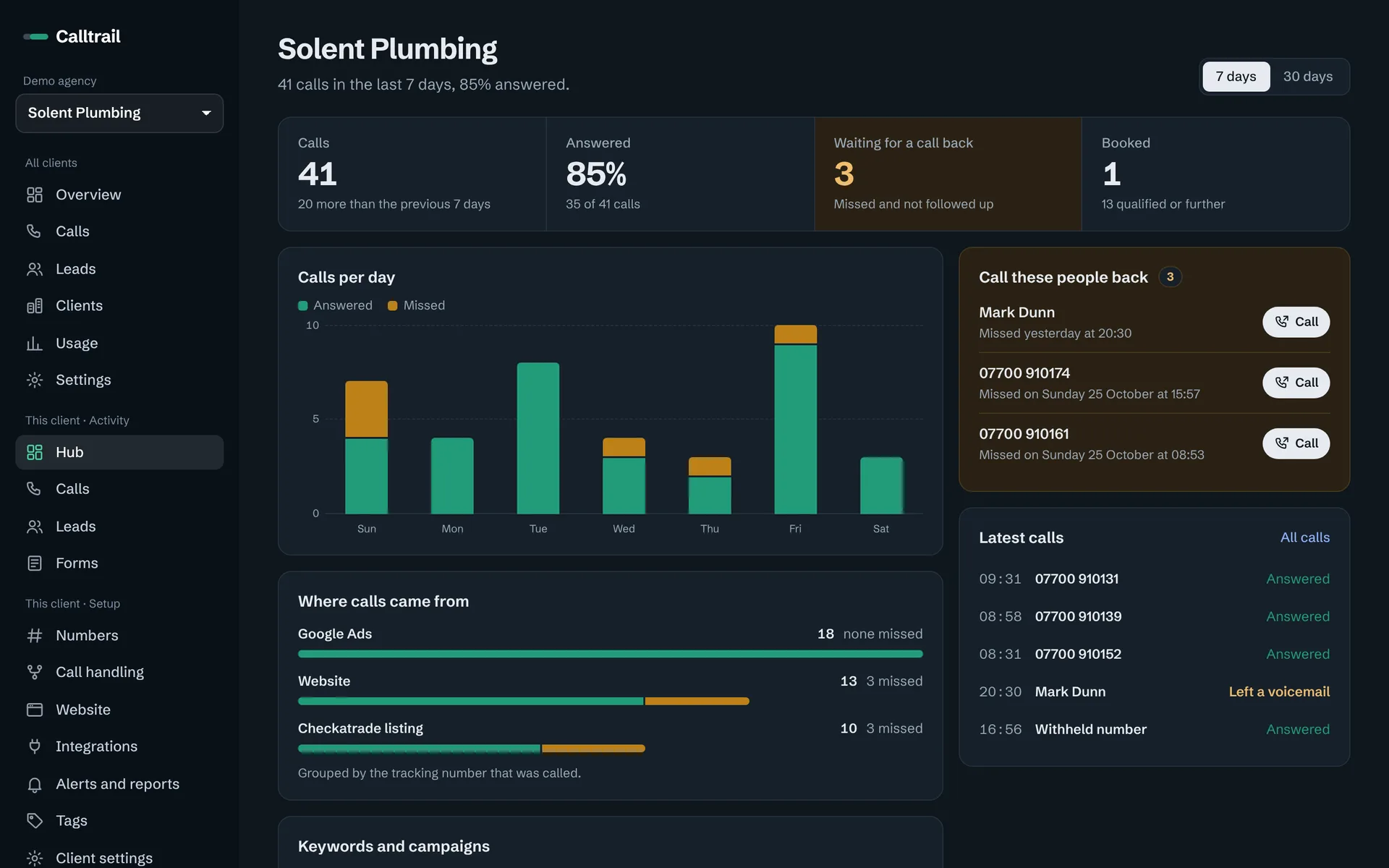Select the Call handling branch icon
The height and width of the screenshot is (868, 1389).
click(35, 673)
